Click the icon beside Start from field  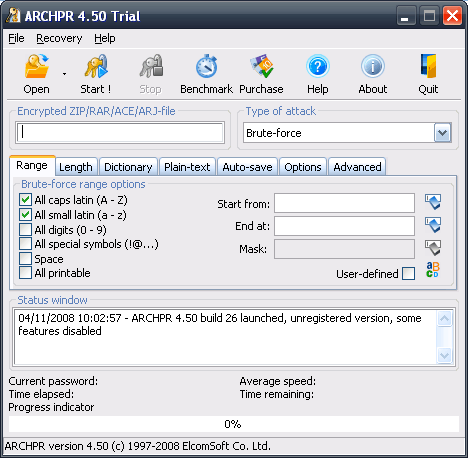tap(433, 202)
